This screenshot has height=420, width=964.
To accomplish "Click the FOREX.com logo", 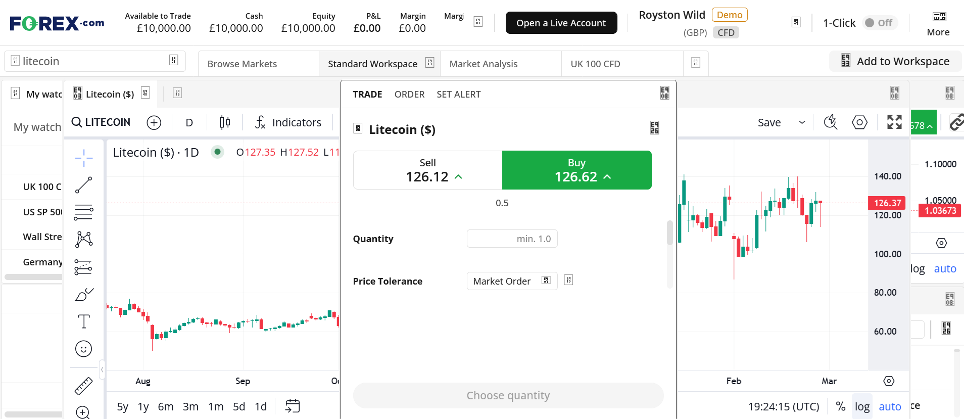I will [57, 23].
